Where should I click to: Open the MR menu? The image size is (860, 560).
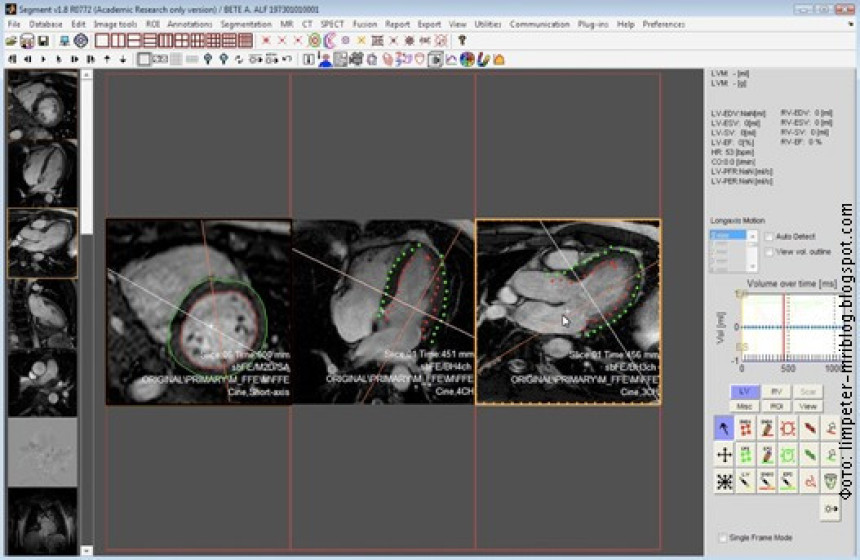(x=286, y=24)
